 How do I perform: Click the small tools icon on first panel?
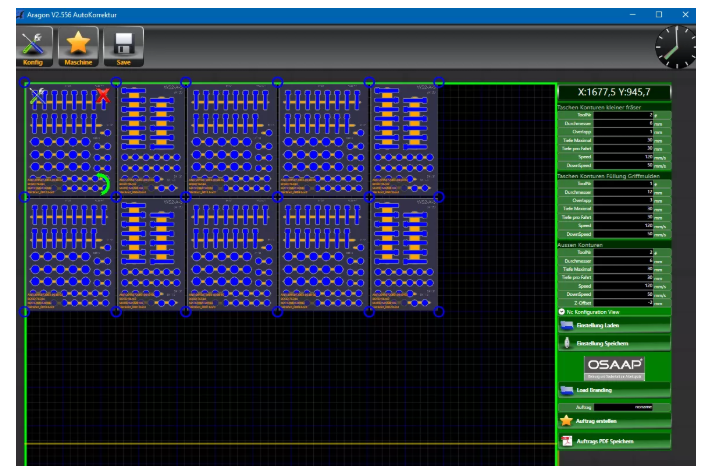[37, 95]
